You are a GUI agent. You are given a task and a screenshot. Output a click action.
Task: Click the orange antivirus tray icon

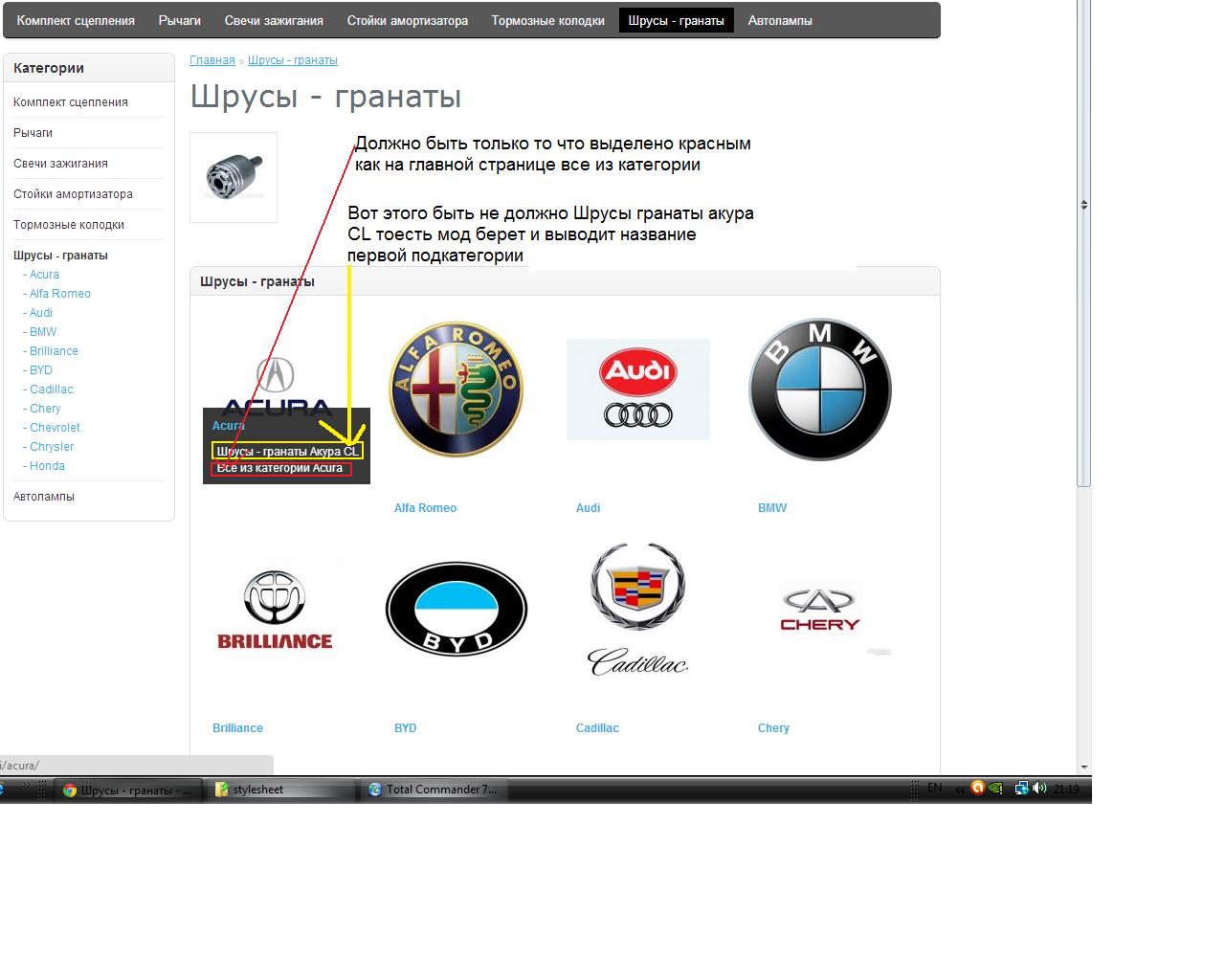click(x=977, y=788)
